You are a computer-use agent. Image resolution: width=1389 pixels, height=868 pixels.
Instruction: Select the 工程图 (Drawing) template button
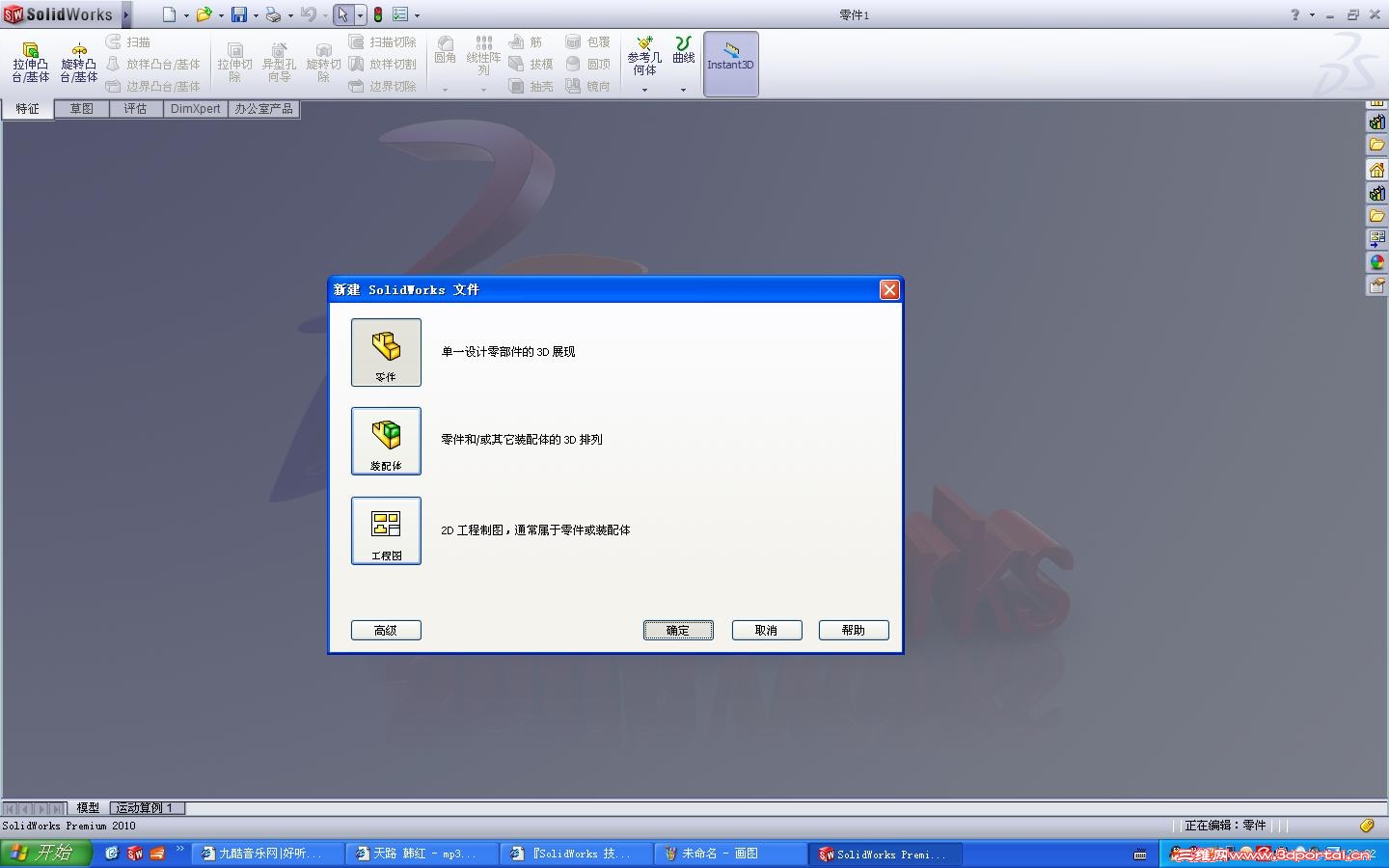point(386,530)
